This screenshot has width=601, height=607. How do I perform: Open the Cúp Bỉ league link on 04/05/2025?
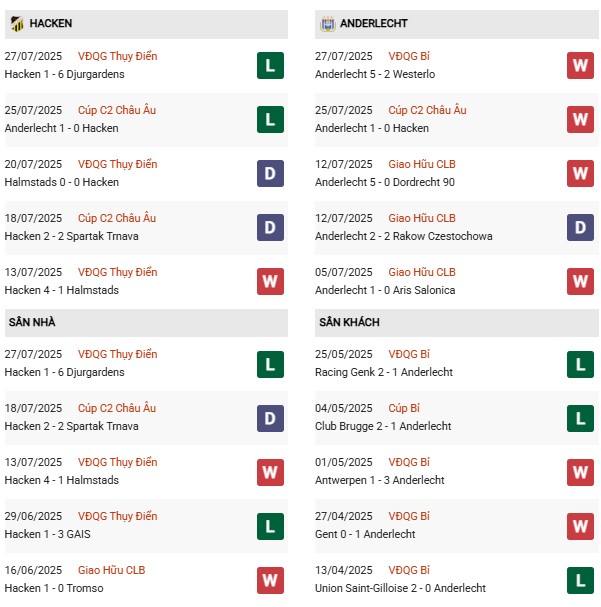click(x=403, y=408)
